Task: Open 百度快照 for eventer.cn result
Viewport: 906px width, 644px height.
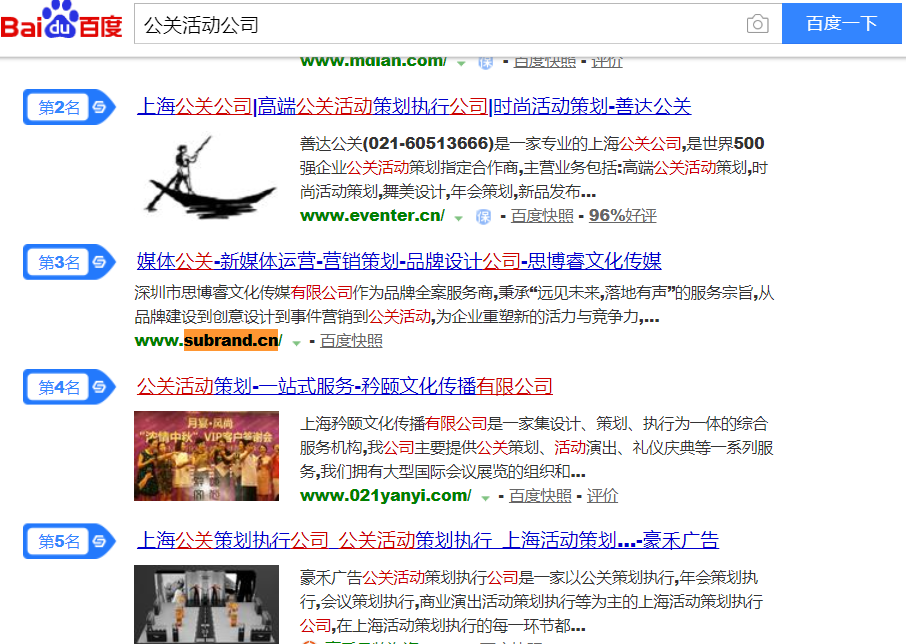Action: 542,216
